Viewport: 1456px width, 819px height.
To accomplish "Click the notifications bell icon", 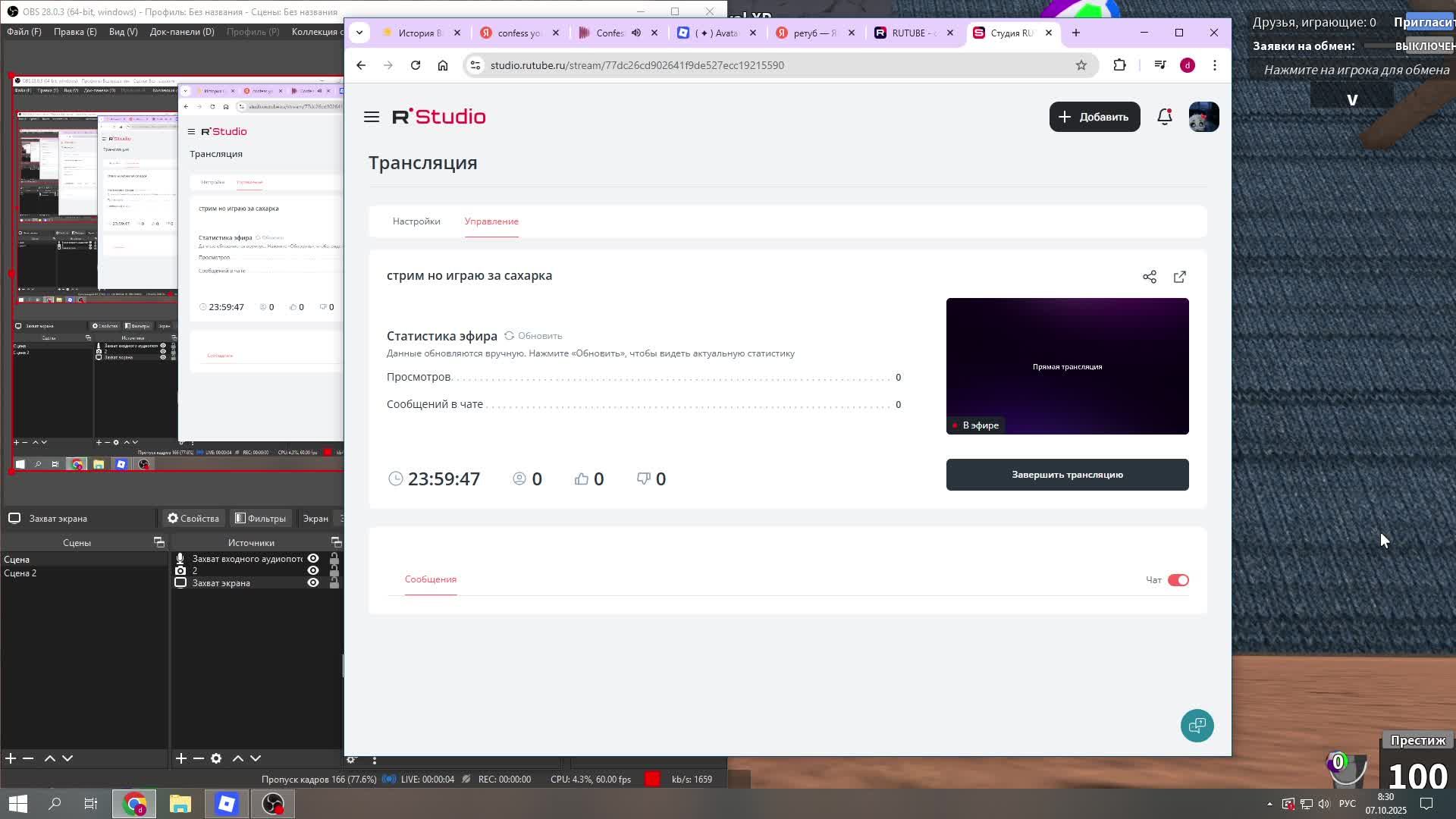I will tap(1164, 117).
